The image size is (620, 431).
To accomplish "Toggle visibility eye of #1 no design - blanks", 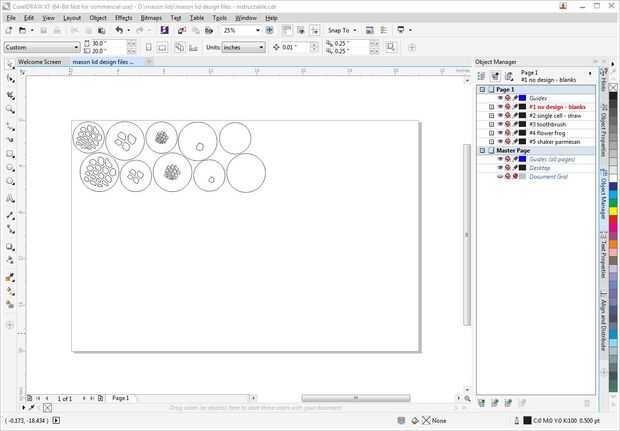I will click(500, 107).
